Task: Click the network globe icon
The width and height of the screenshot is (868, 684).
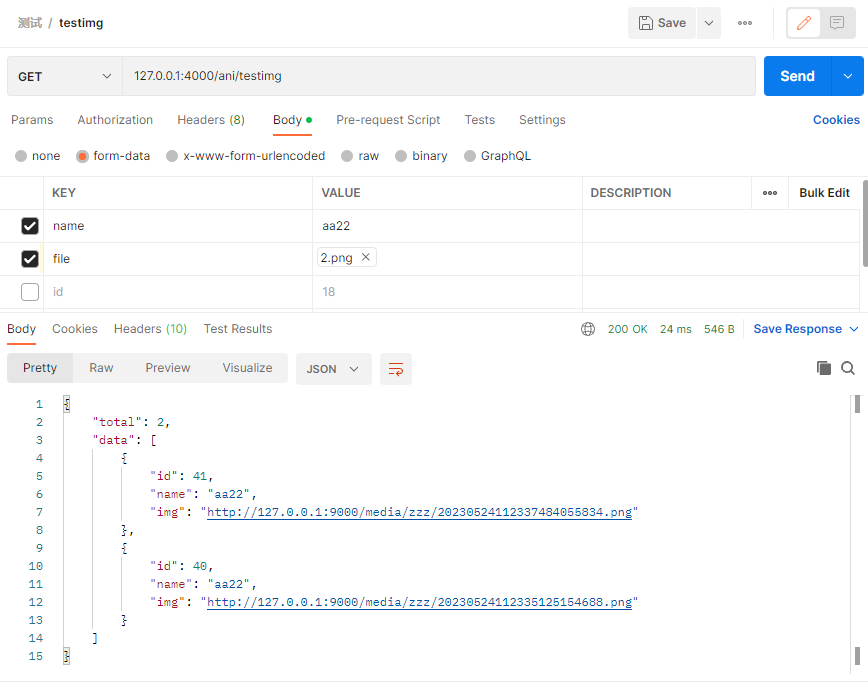Action: point(588,329)
